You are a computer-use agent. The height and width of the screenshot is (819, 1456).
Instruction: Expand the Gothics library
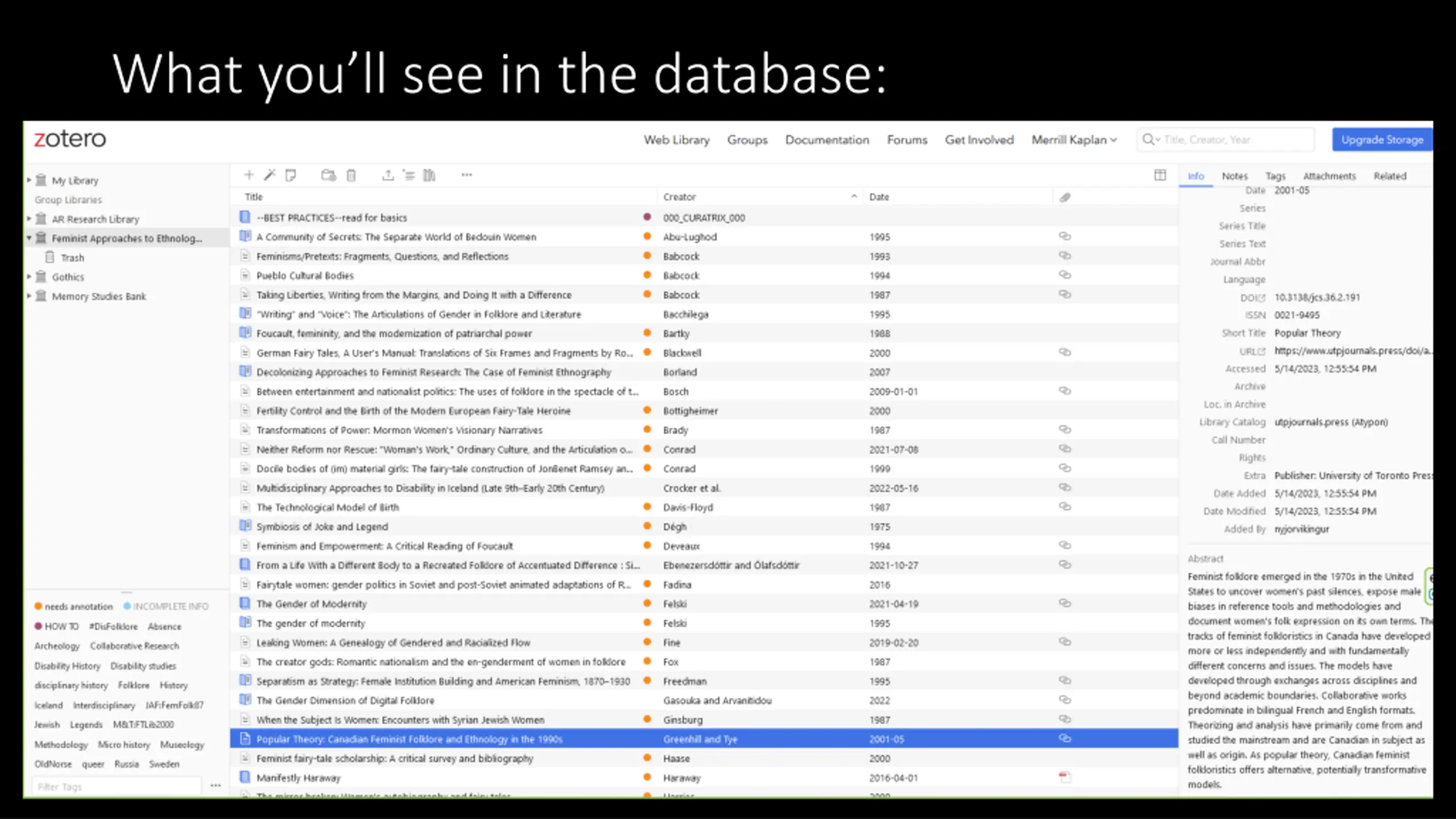(x=29, y=276)
